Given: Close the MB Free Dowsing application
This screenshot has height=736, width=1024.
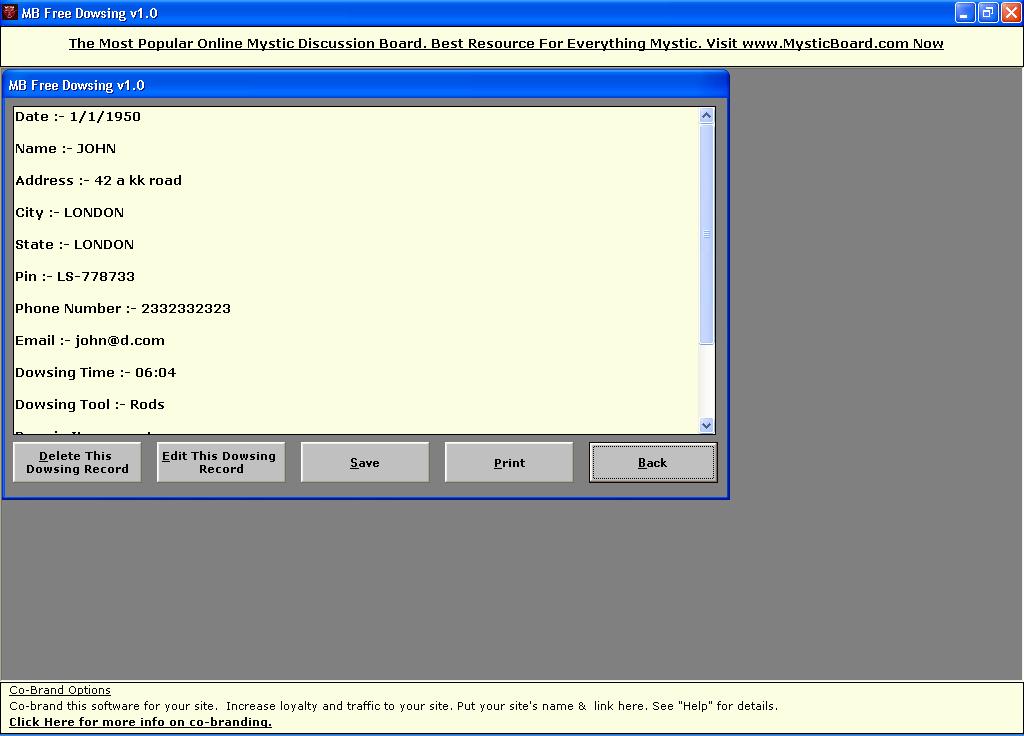Looking at the screenshot, I should tap(1011, 12).
